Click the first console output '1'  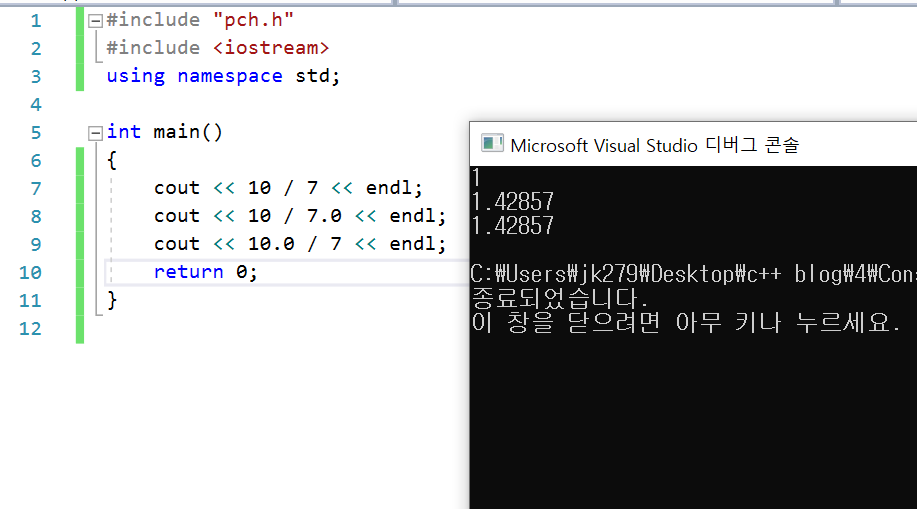[x=477, y=178]
